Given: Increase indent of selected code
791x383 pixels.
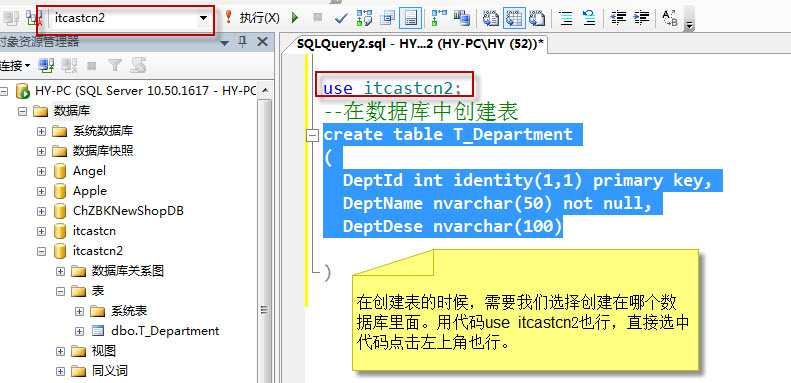Looking at the screenshot, I should pos(641,18).
